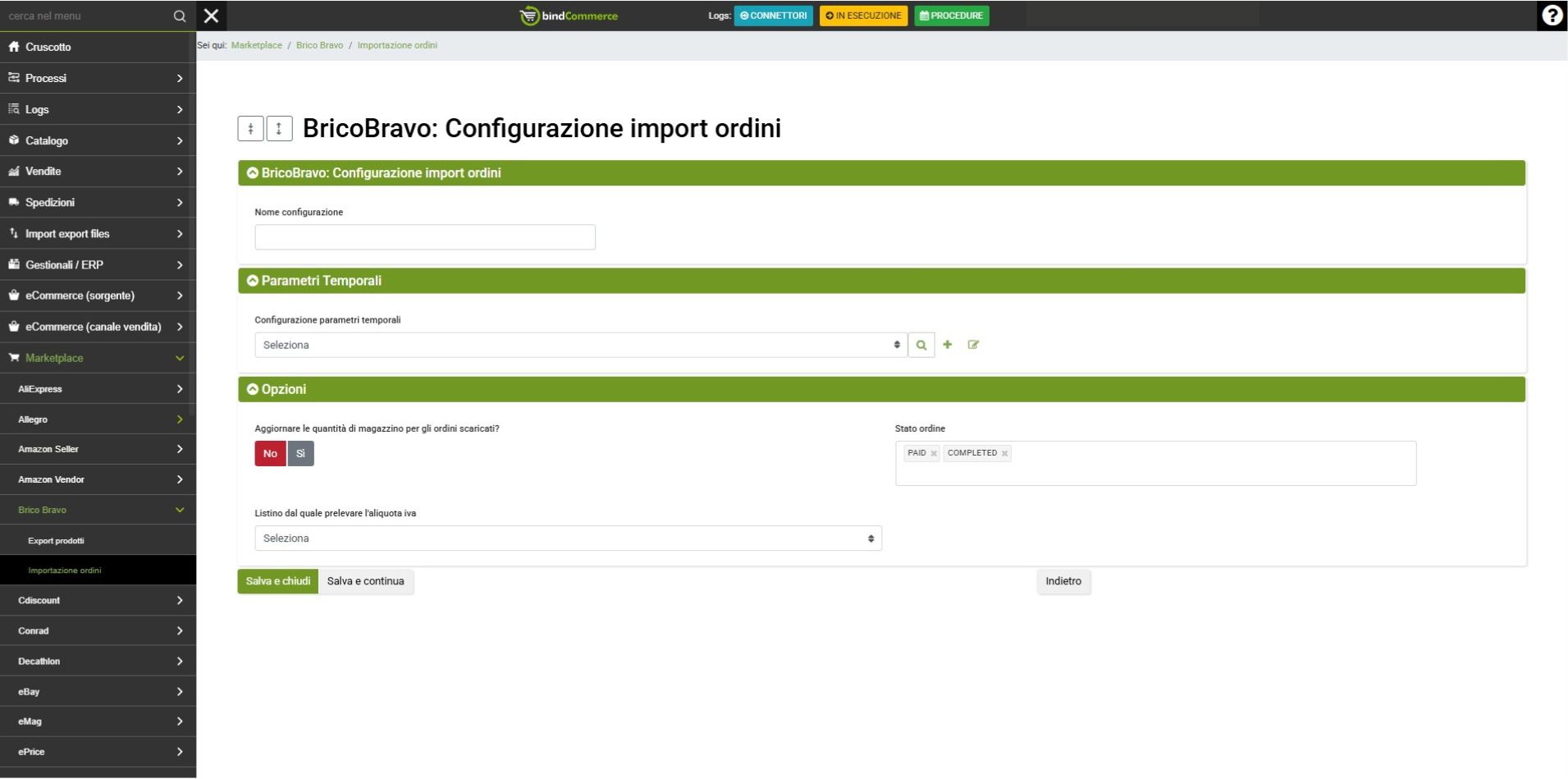
Task: Select No for updating warehouse quantities
Action: pyautogui.click(x=270, y=454)
